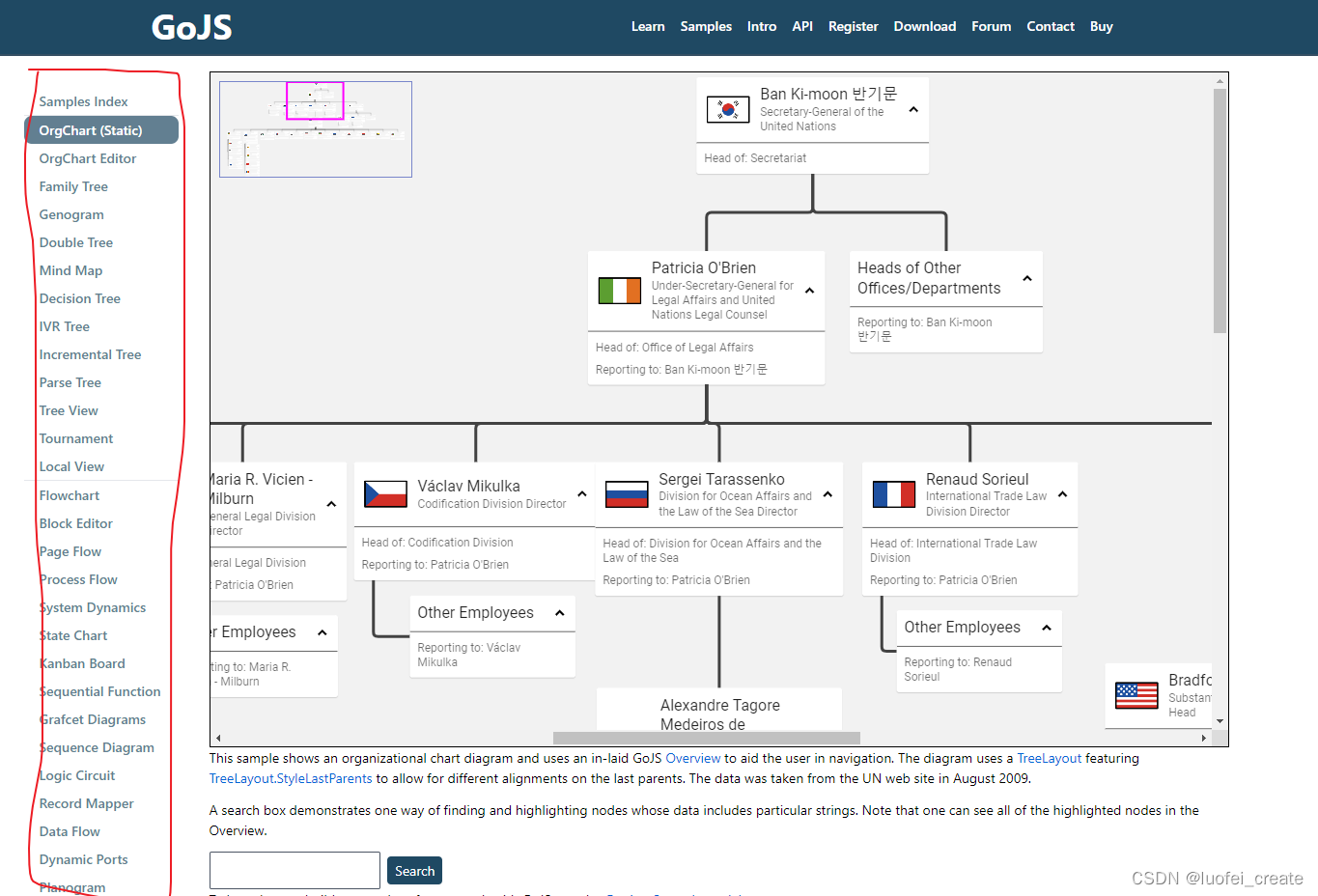The width and height of the screenshot is (1318, 896).
Task: Open Double Tree sample
Action: point(76,242)
